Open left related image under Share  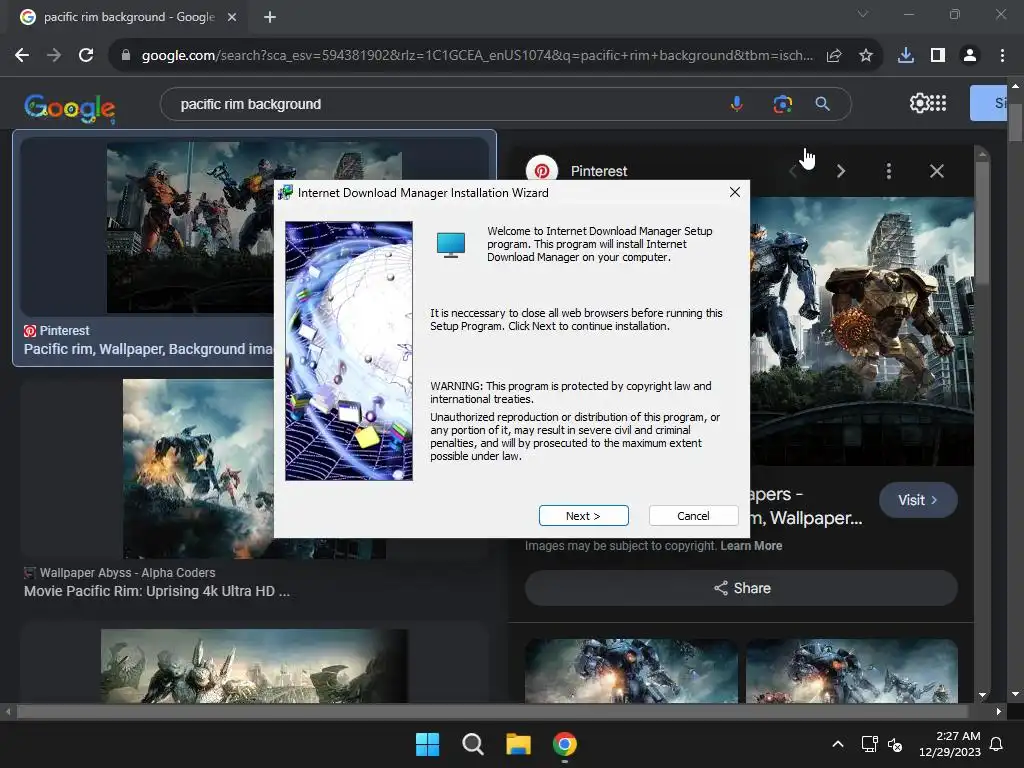pos(631,671)
